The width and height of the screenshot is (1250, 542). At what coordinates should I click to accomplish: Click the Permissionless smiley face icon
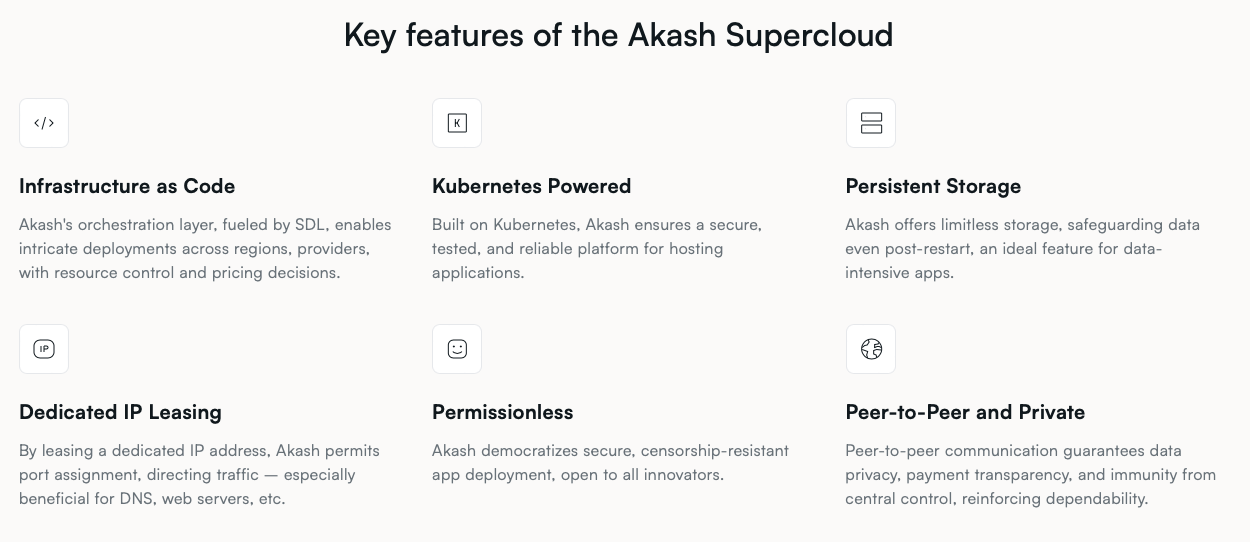[457, 349]
